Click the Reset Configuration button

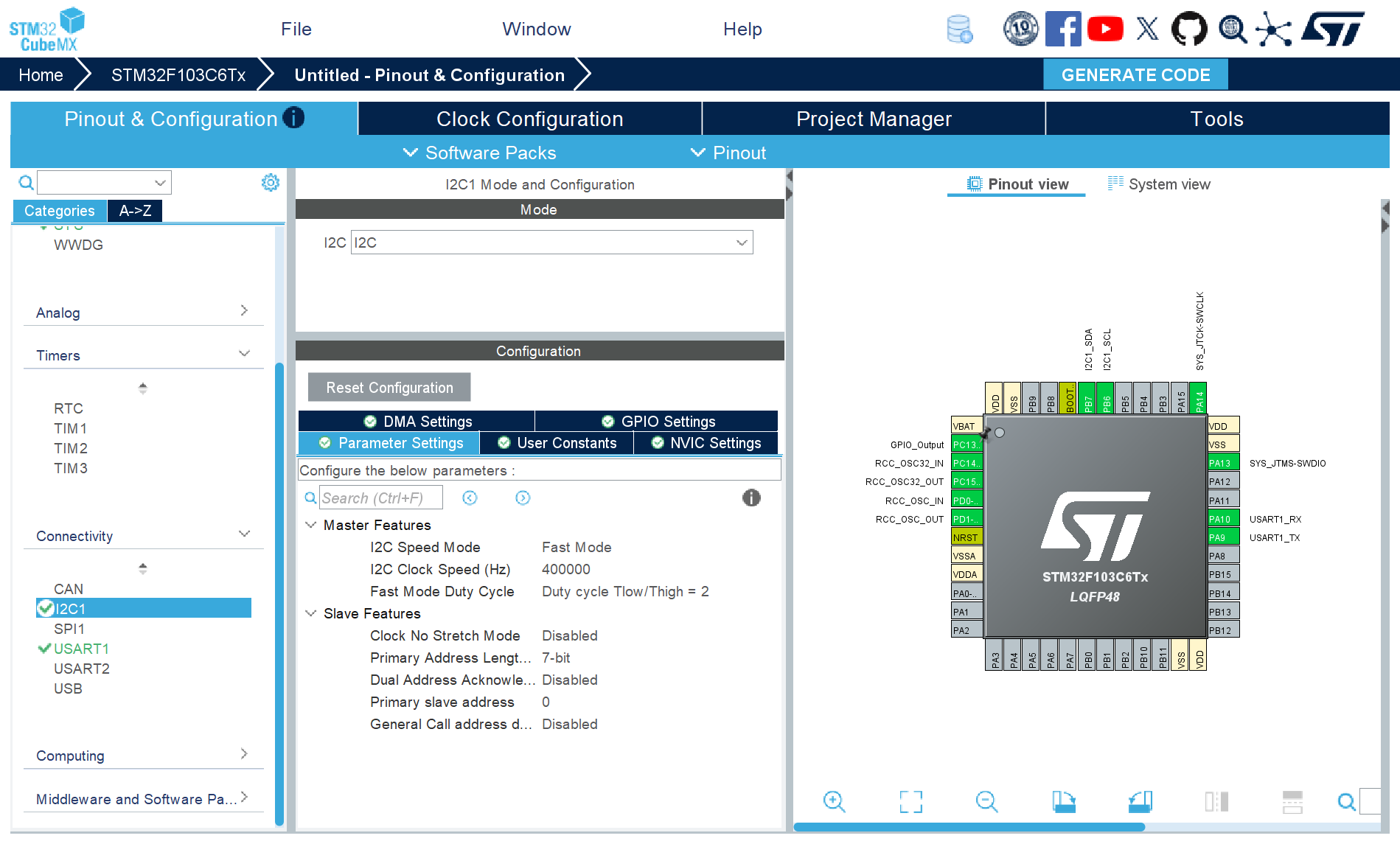389,387
